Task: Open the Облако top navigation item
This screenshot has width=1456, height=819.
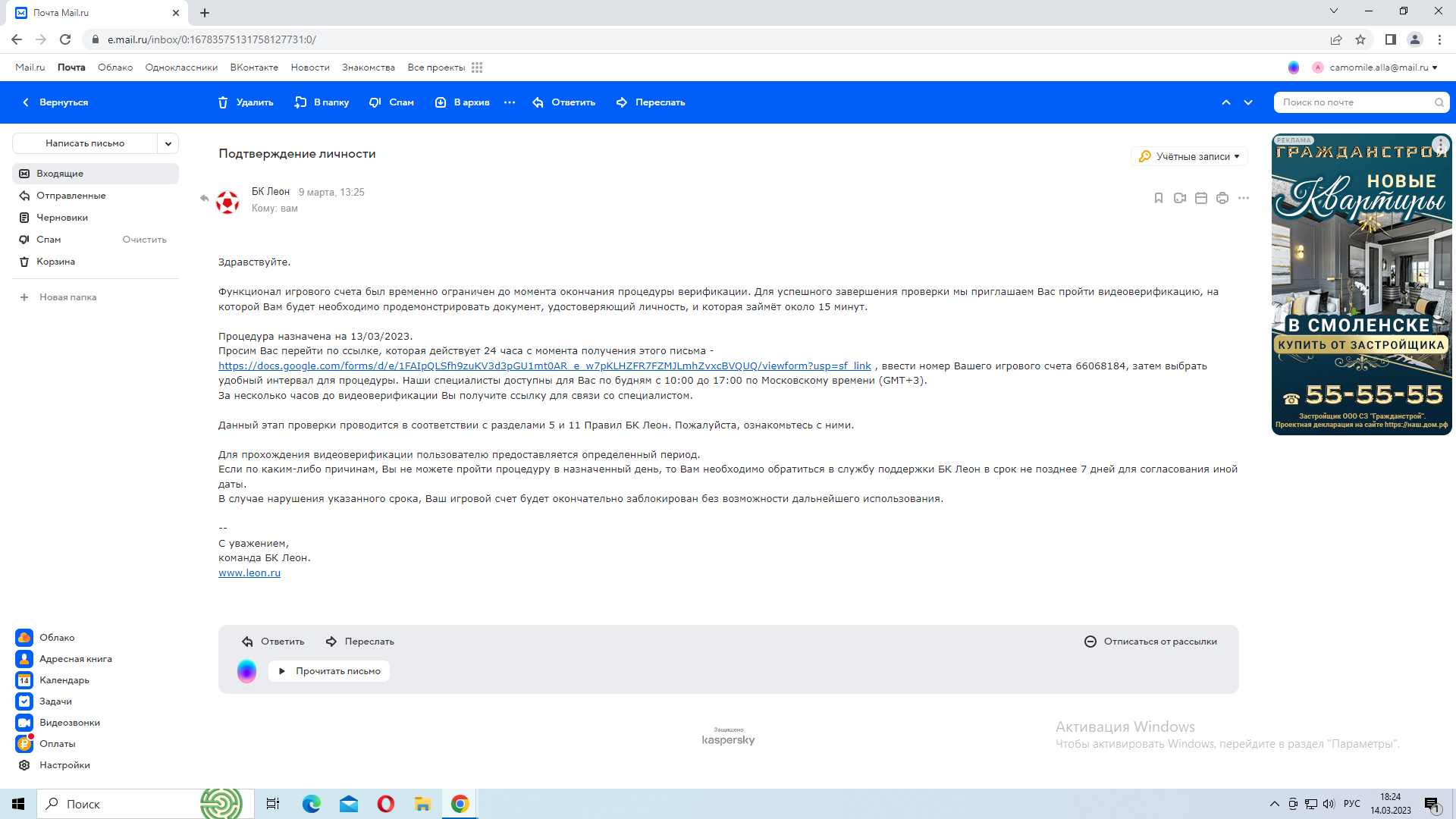Action: coord(115,67)
